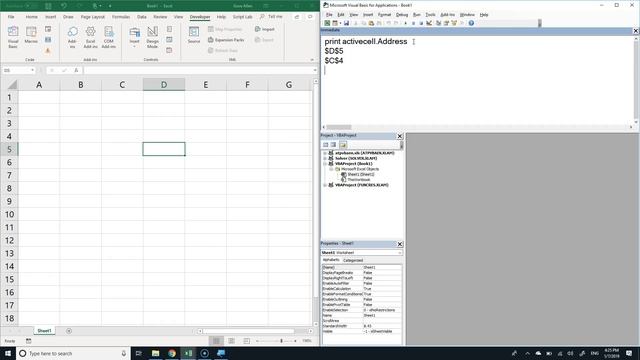Click Paste icon in VBA toolbar
Image resolution: width=640 pixels, height=360 pixels.
[x=371, y=23]
